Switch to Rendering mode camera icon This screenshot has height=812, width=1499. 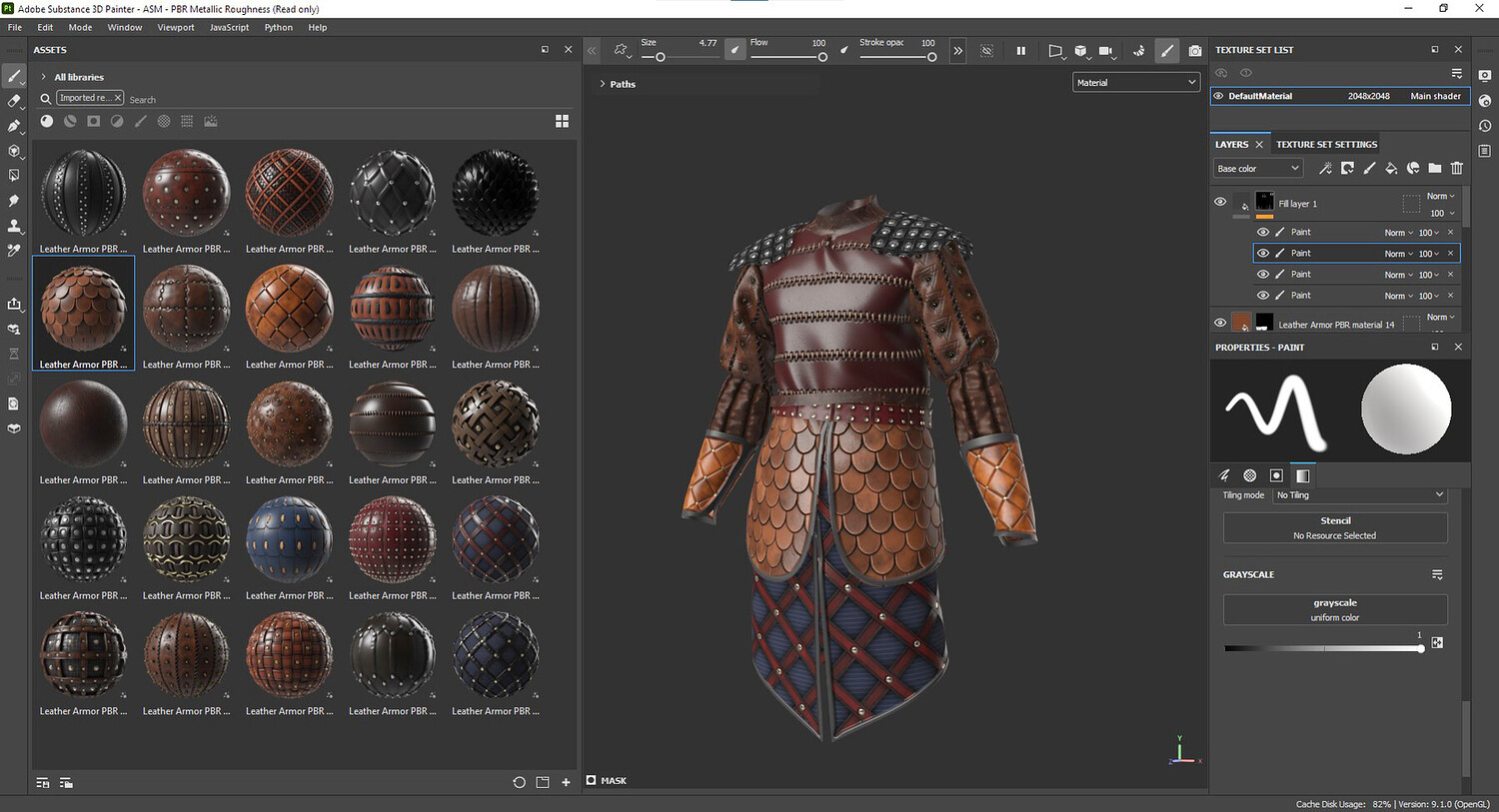[x=1195, y=50]
